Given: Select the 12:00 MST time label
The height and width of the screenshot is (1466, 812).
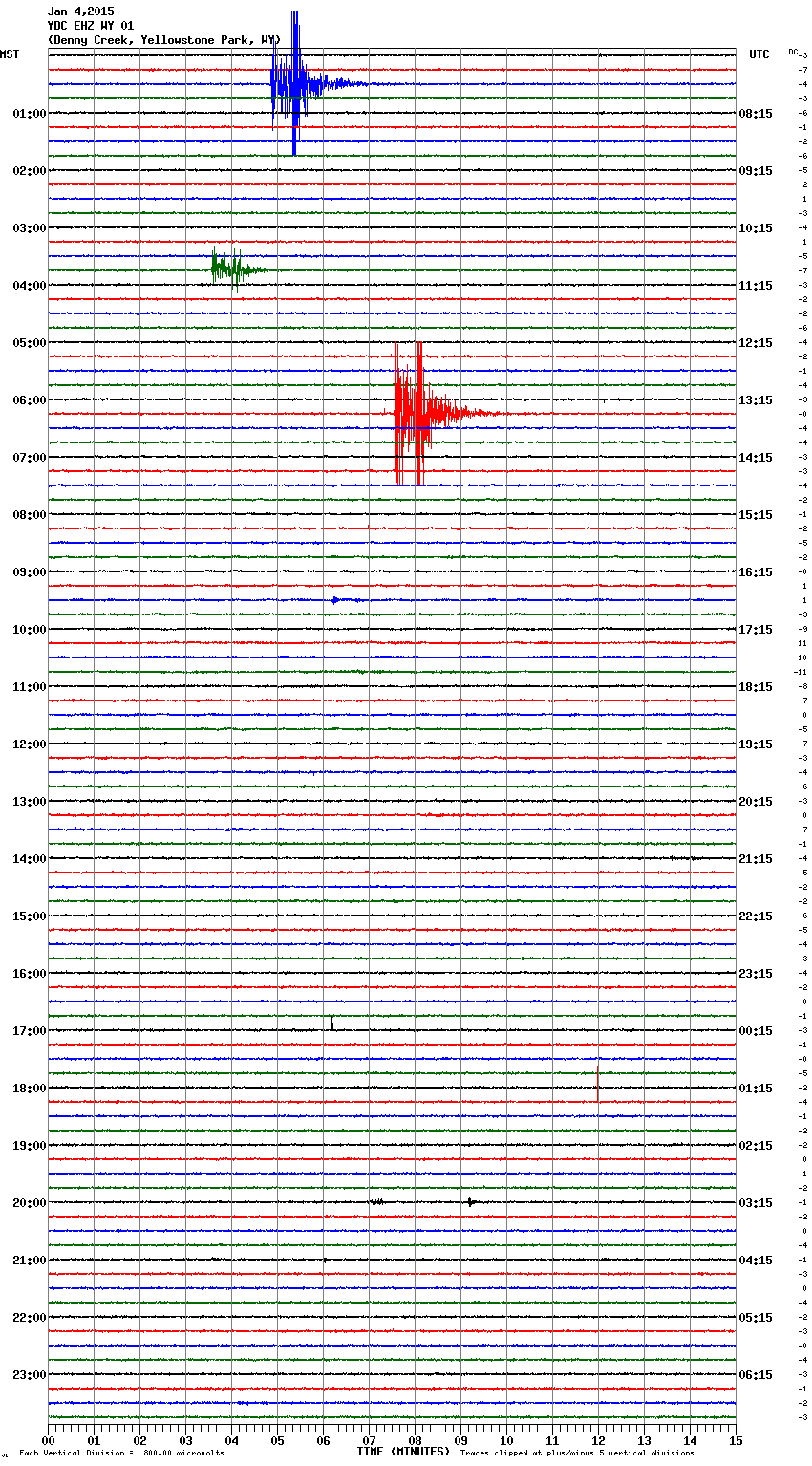Looking at the screenshot, I should point(29,744).
